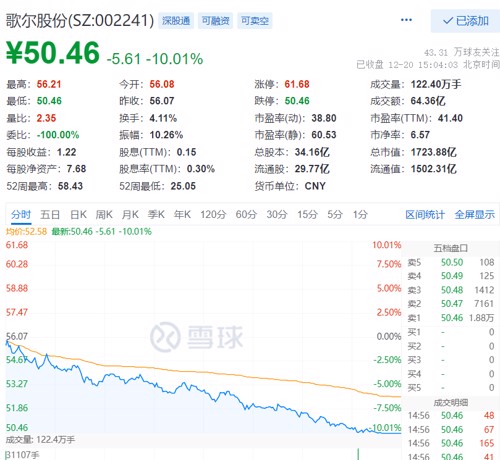Open 全屏显示 fullscreen chart view

click(x=475, y=215)
